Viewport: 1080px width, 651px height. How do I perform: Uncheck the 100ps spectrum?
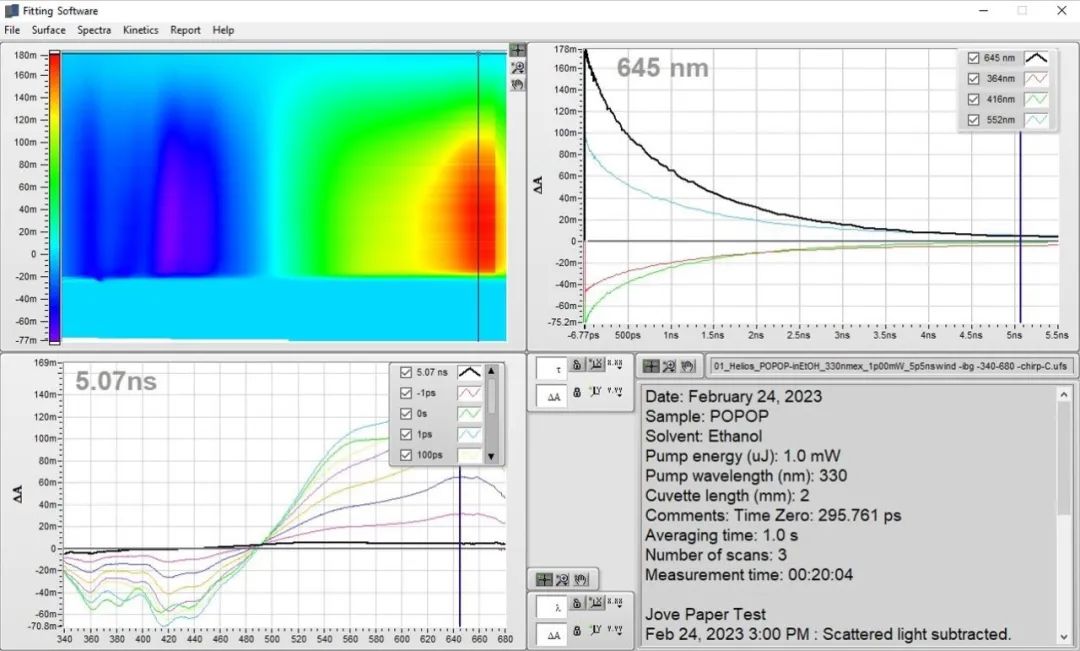tap(406, 455)
